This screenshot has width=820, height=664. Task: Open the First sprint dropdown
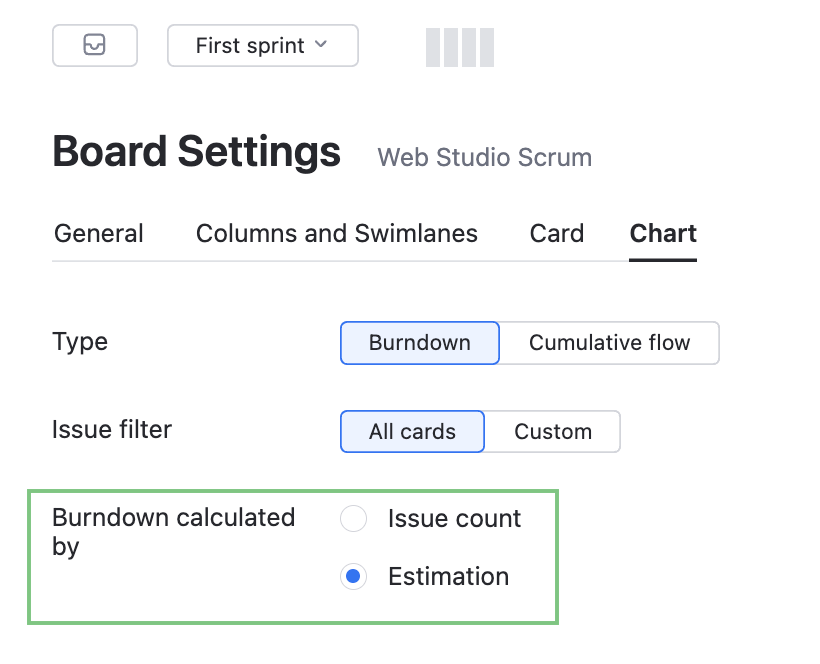(262, 45)
